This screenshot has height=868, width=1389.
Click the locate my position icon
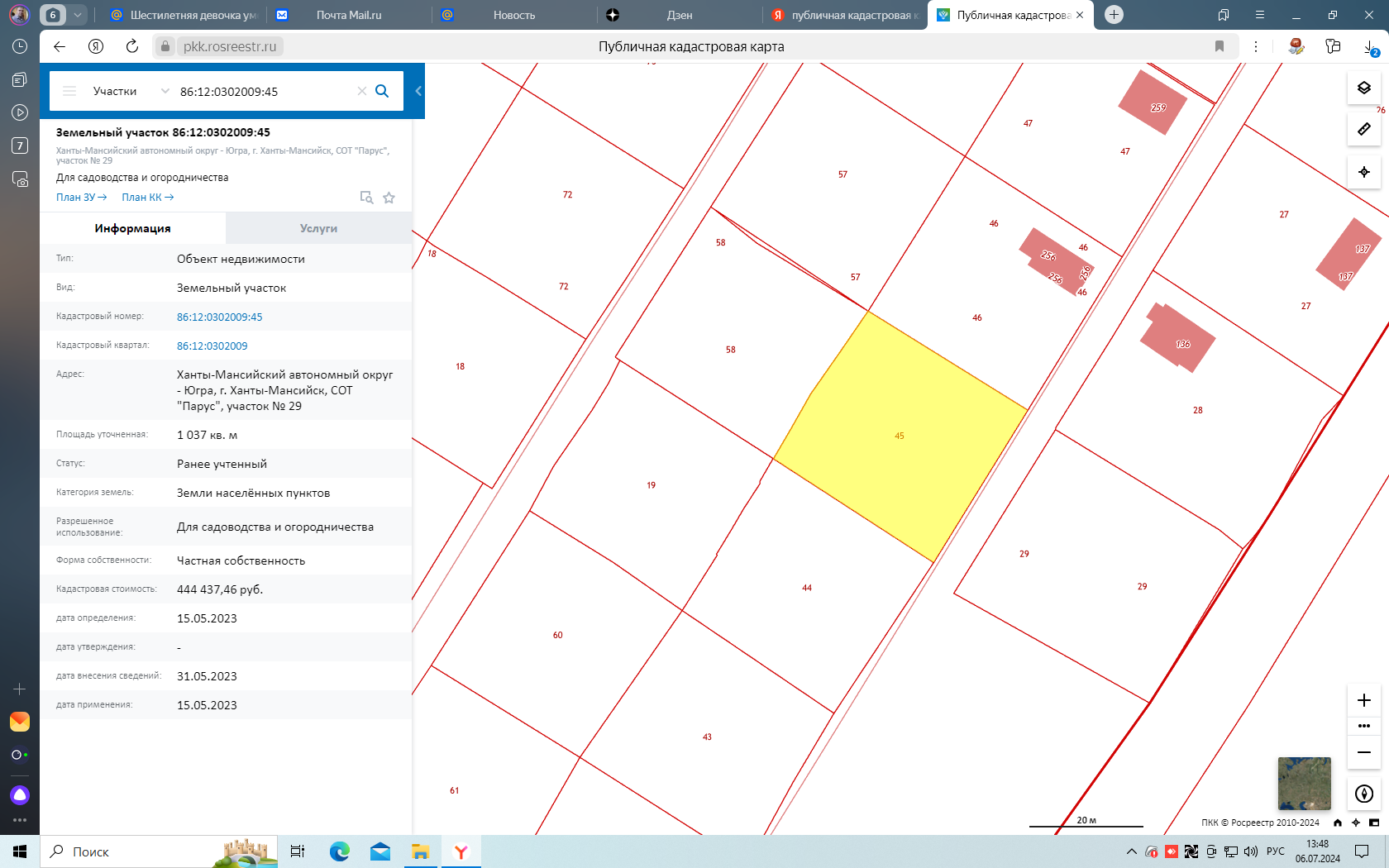(1364, 172)
